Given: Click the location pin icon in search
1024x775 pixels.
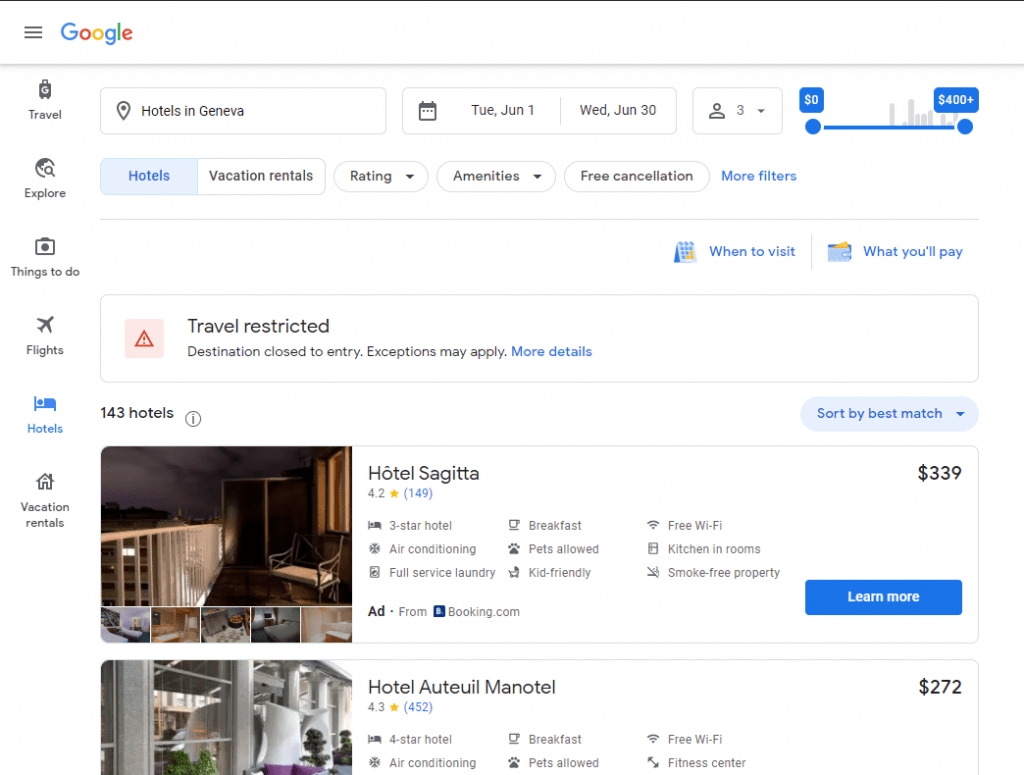Looking at the screenshot, I should pyautogui.click(x=123, y=111).
